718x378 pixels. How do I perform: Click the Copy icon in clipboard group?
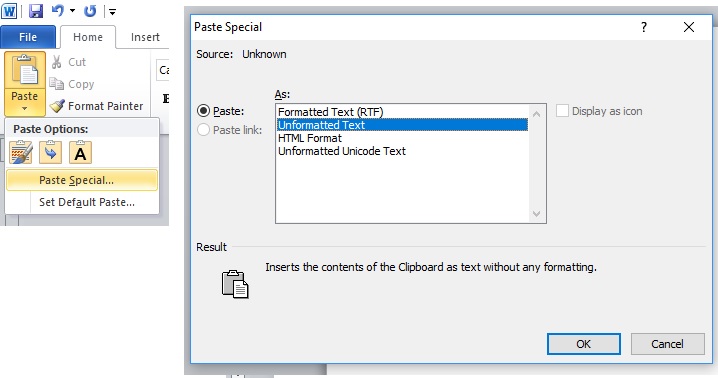coord(56,84)
